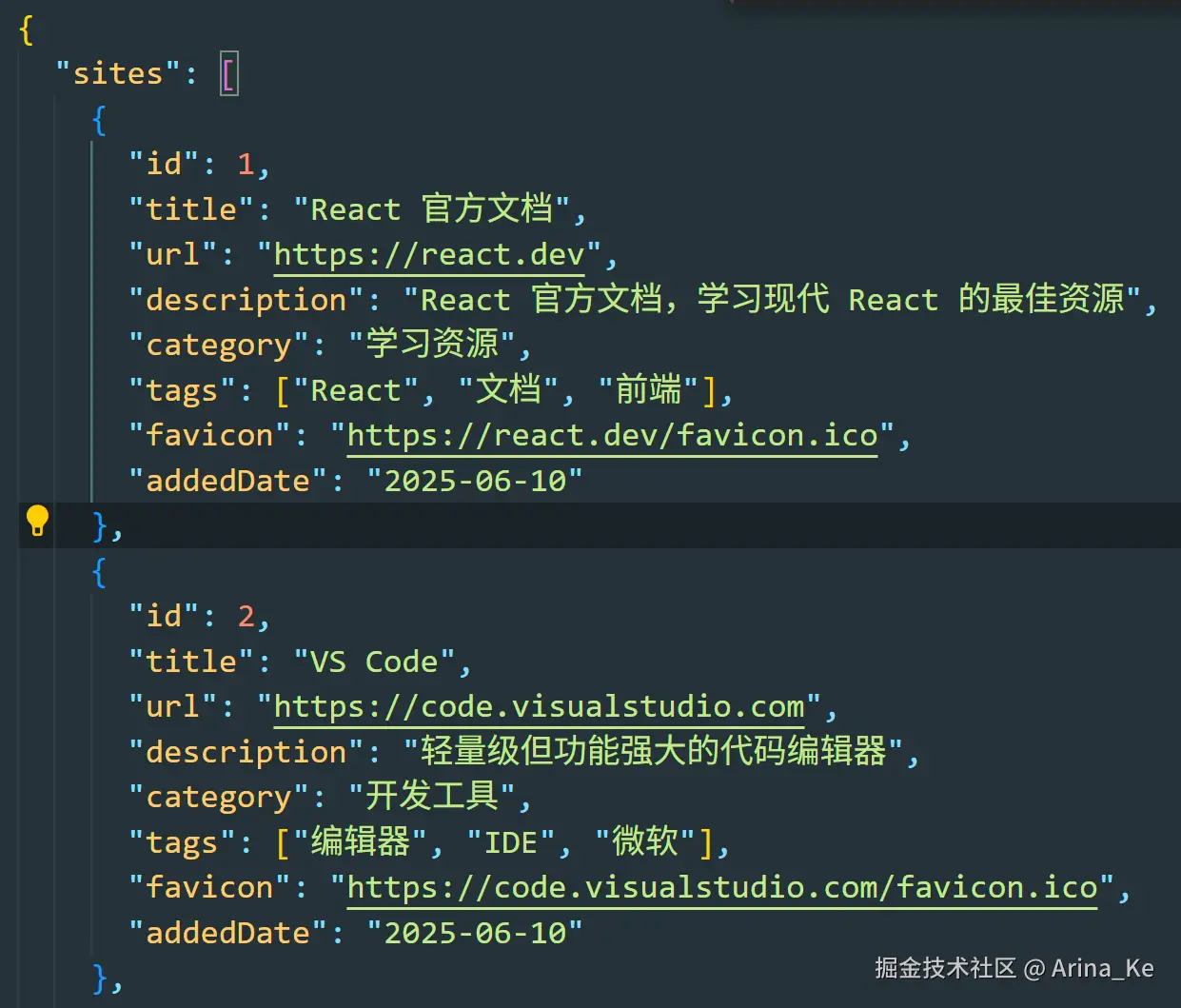Click the highlighted opening square bracket after sites
This screenshot has height=1008, width=1181.
228,74
